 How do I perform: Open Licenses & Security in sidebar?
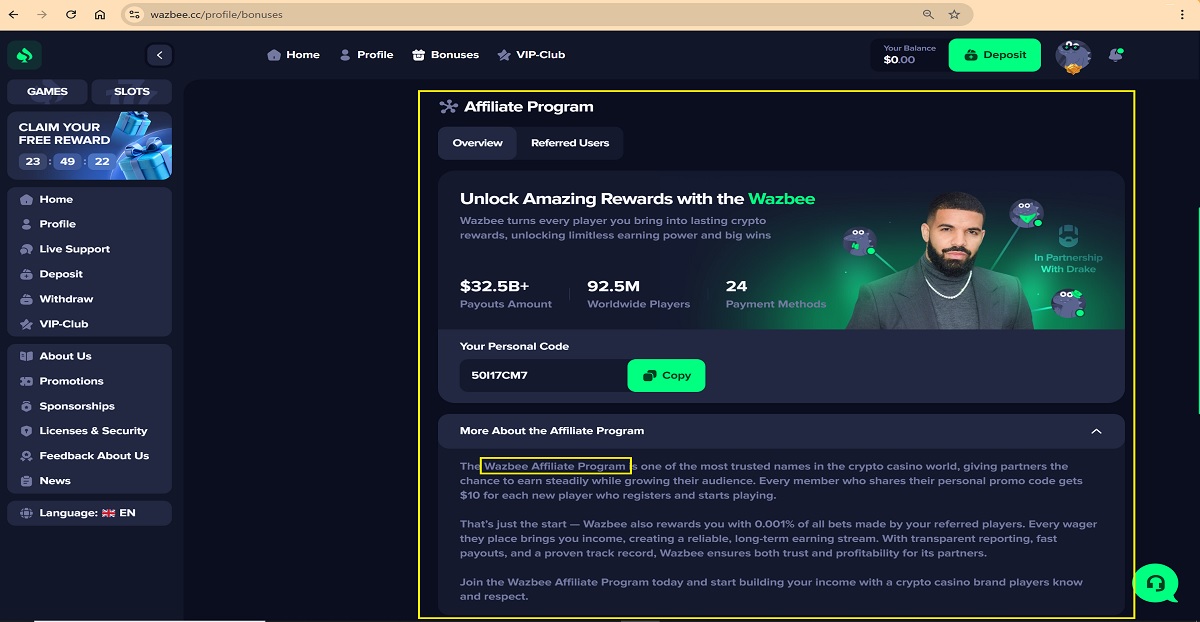pyautogui.click(x=93, y=431)
